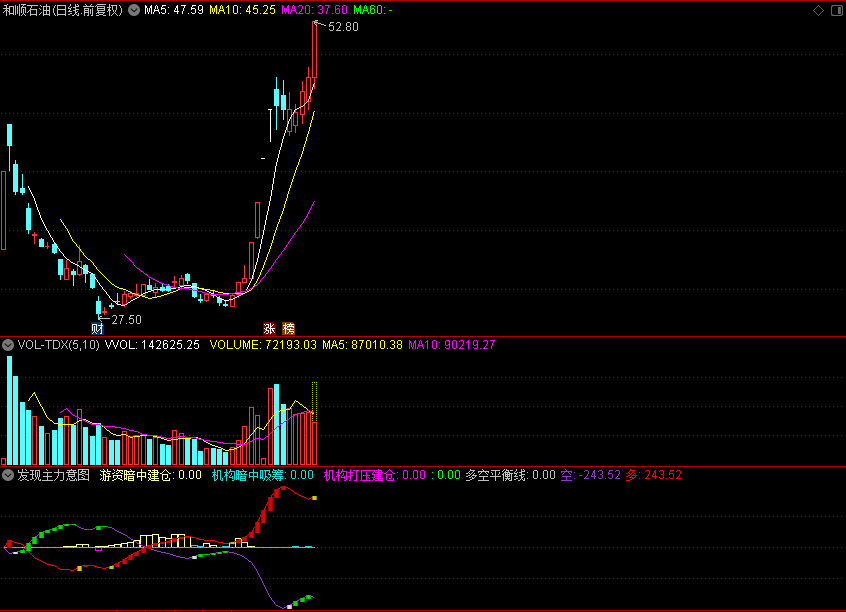The height and width of the screenshot is (612, 846).
Task: Click the MA20 moving average label
Action: click(314, 10)
